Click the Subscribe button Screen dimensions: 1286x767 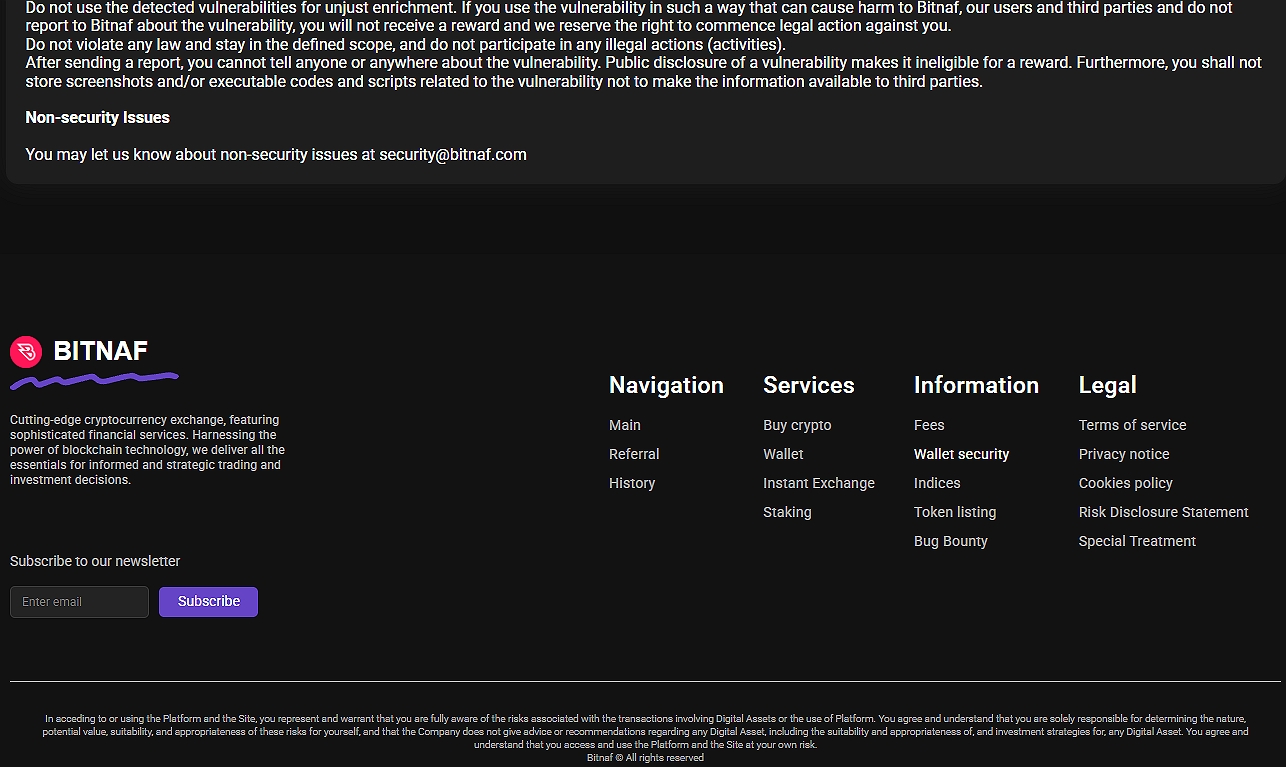(208, 602)
